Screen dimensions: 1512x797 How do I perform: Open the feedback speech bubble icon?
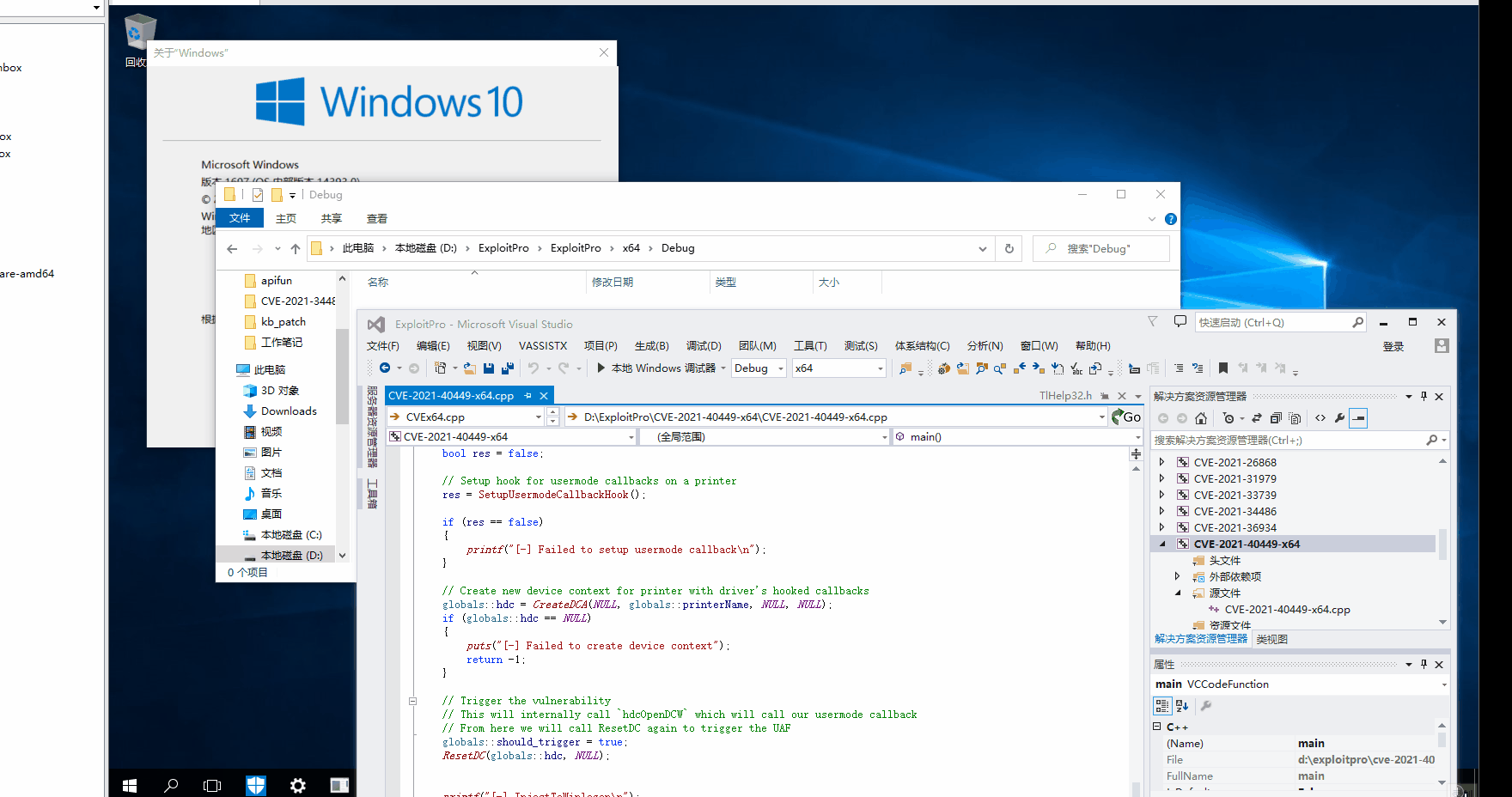point(1180,321)
